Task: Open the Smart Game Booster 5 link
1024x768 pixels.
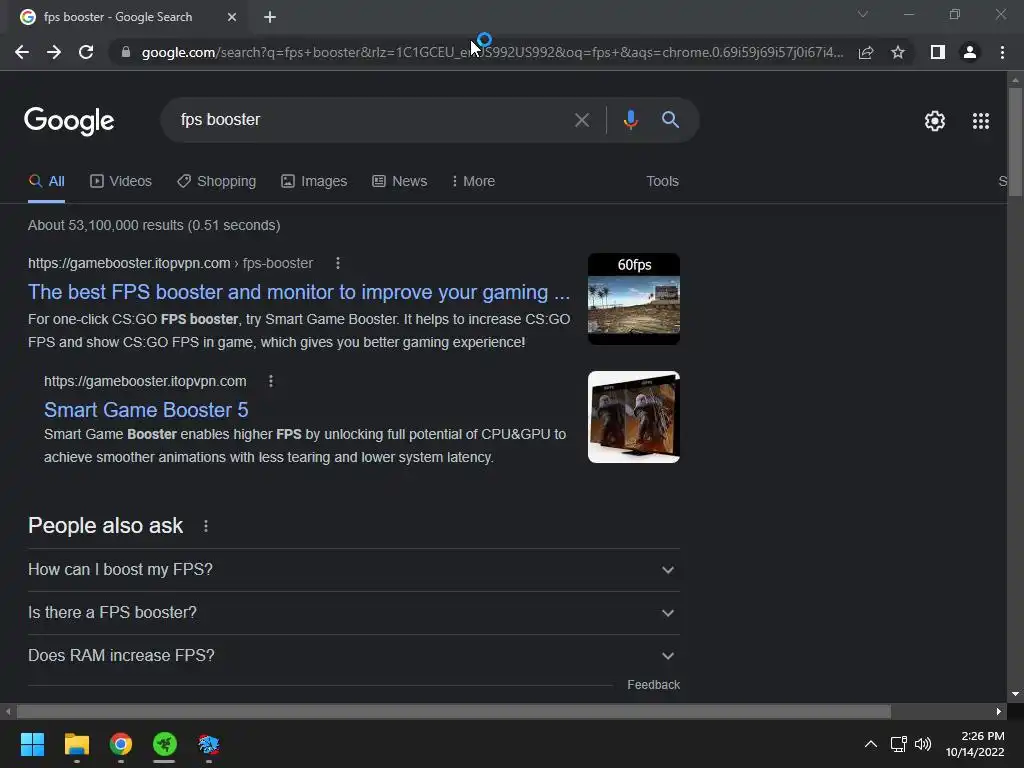Action: pos(146,409)
